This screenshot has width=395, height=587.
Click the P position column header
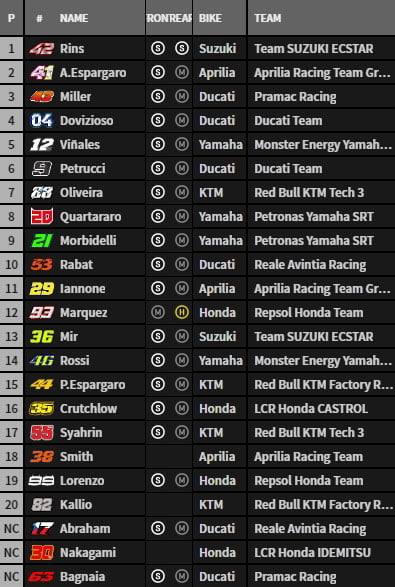pos(11,18)
